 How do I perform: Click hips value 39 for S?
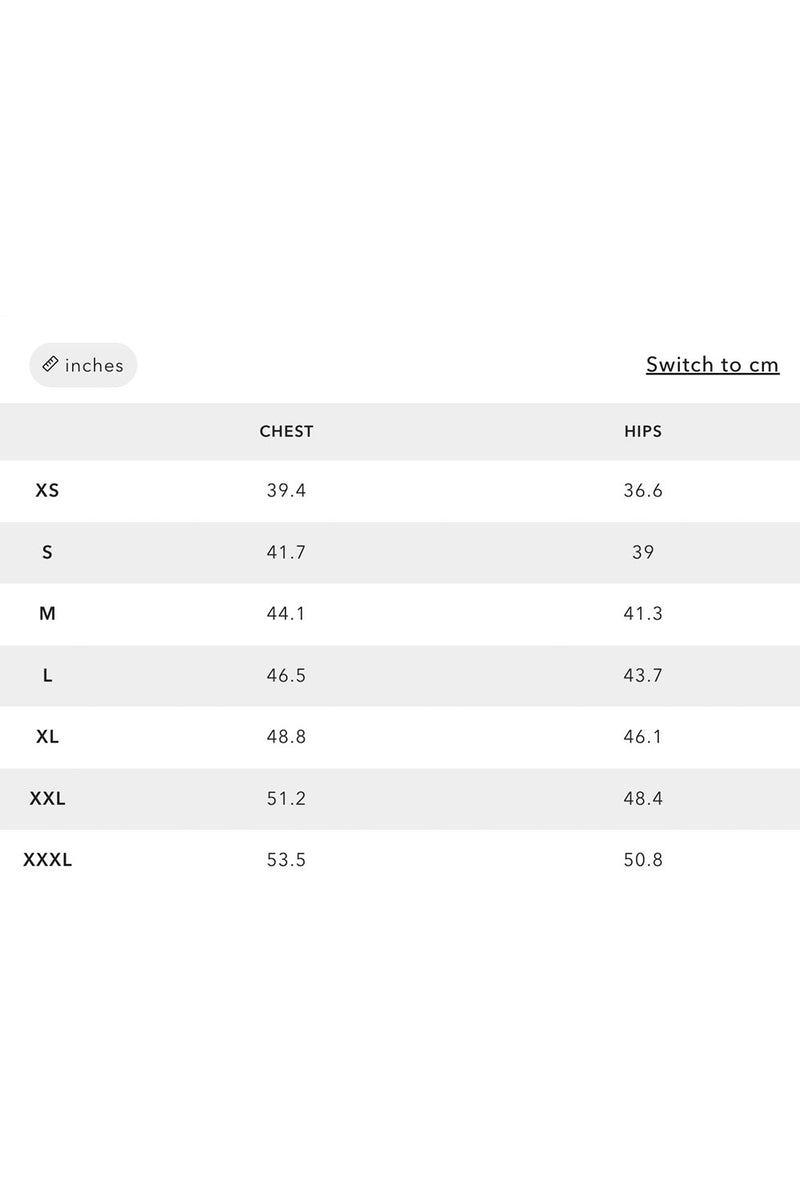coord(643,552)
